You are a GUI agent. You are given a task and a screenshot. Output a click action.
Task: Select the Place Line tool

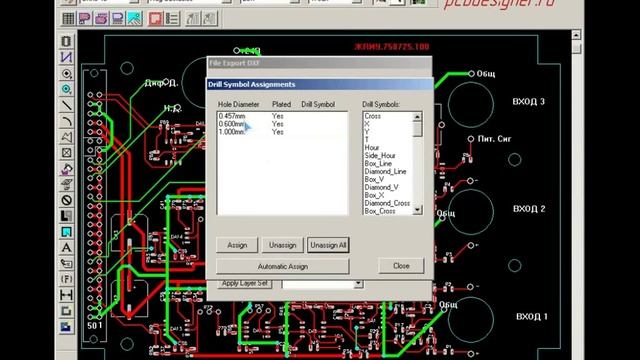point(67,105)
